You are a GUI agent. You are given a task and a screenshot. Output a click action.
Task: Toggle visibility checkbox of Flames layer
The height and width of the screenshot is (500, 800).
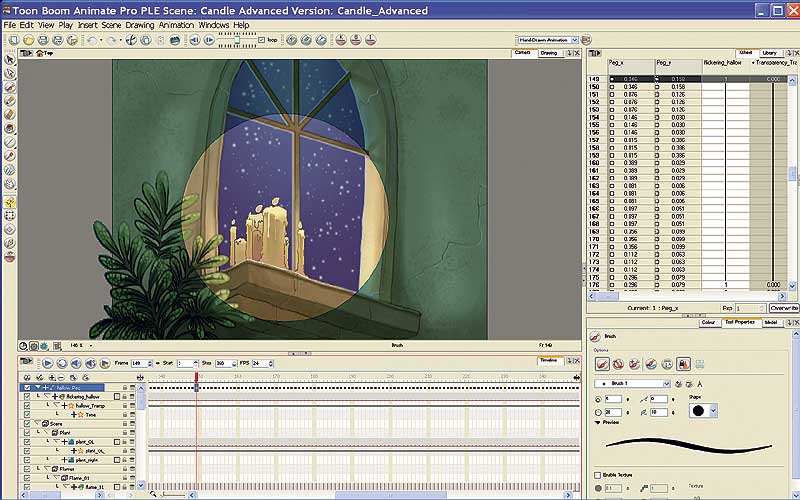(x=27, y=469)
